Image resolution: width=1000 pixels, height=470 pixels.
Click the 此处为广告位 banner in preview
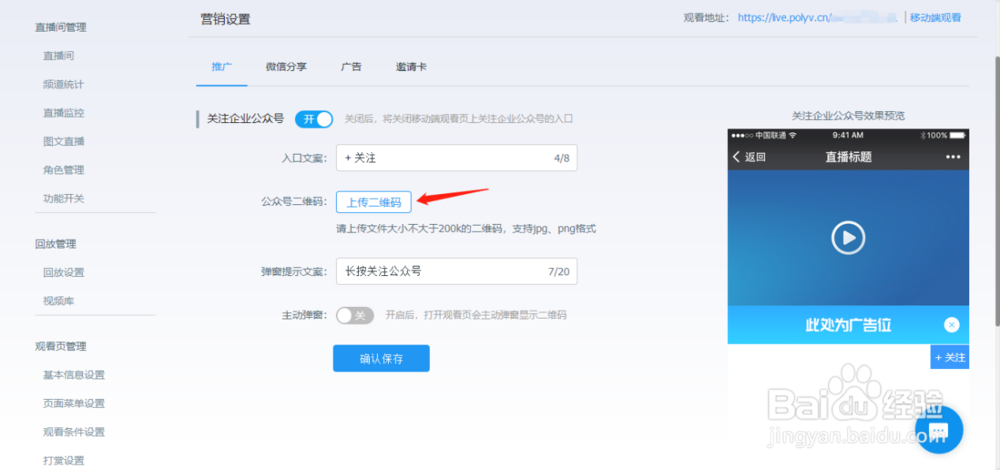pyautogui.click(x=848, y=325)
